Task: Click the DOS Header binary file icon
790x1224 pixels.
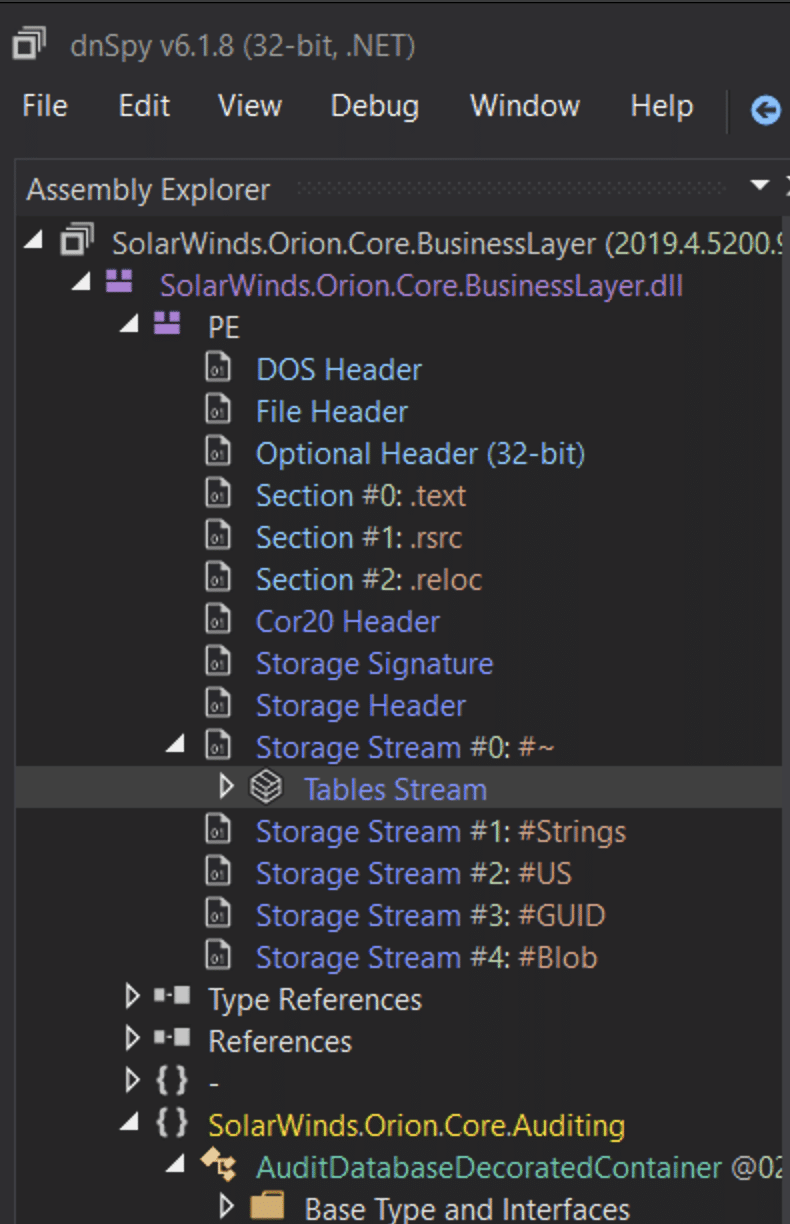Action: pyautogui.click(x=218, y=369)
